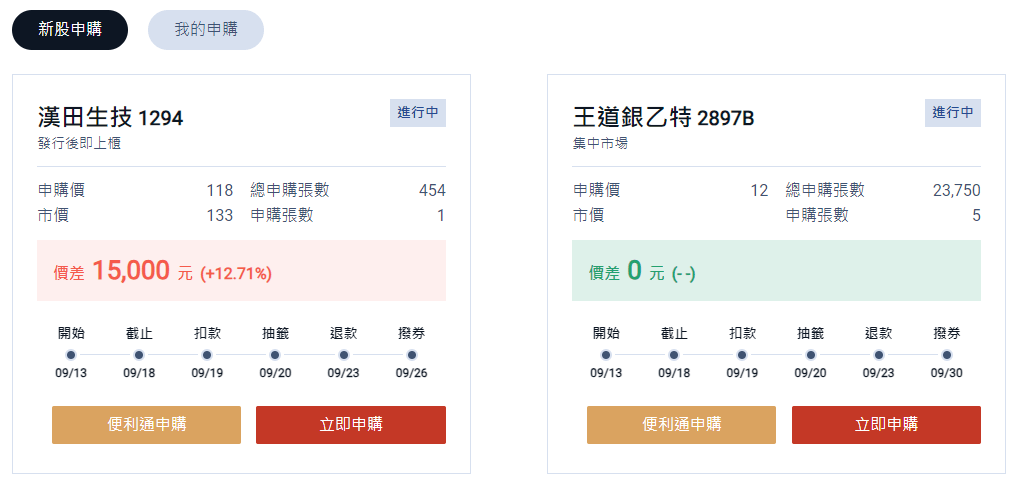The image size is (1023, 481).
Task: Click the 扣款 09/19 marker on 漢田生技 timeline
Action: (x=207, y=355)
